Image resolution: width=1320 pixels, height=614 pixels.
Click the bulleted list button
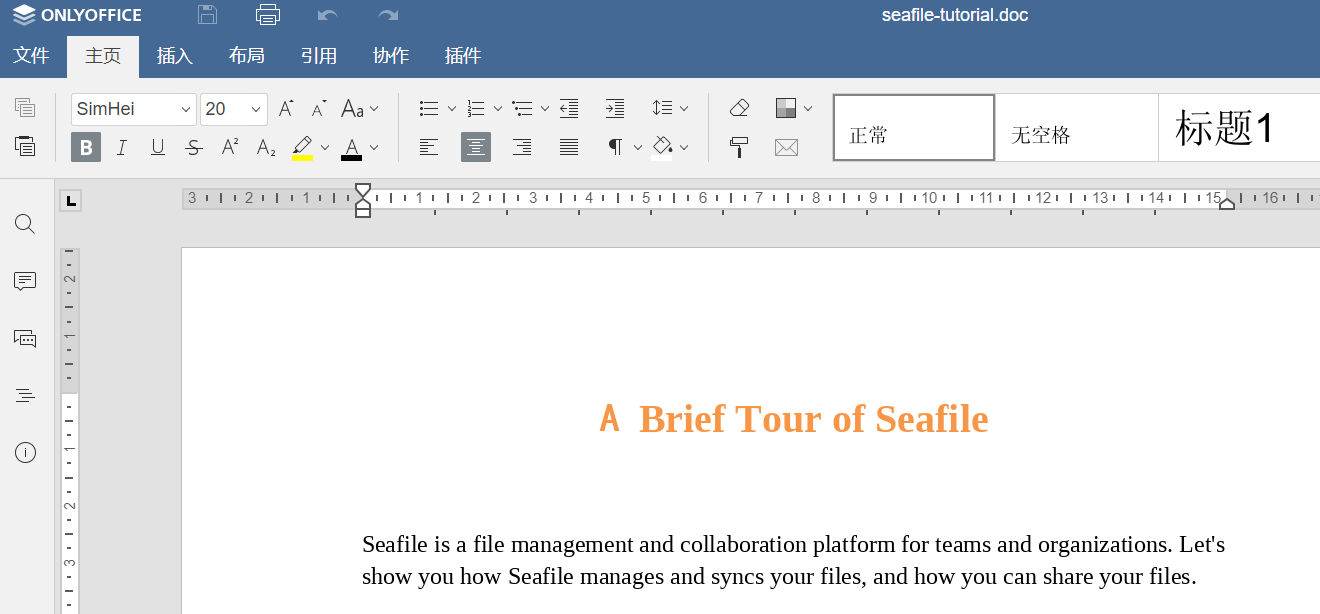point(429,109)
